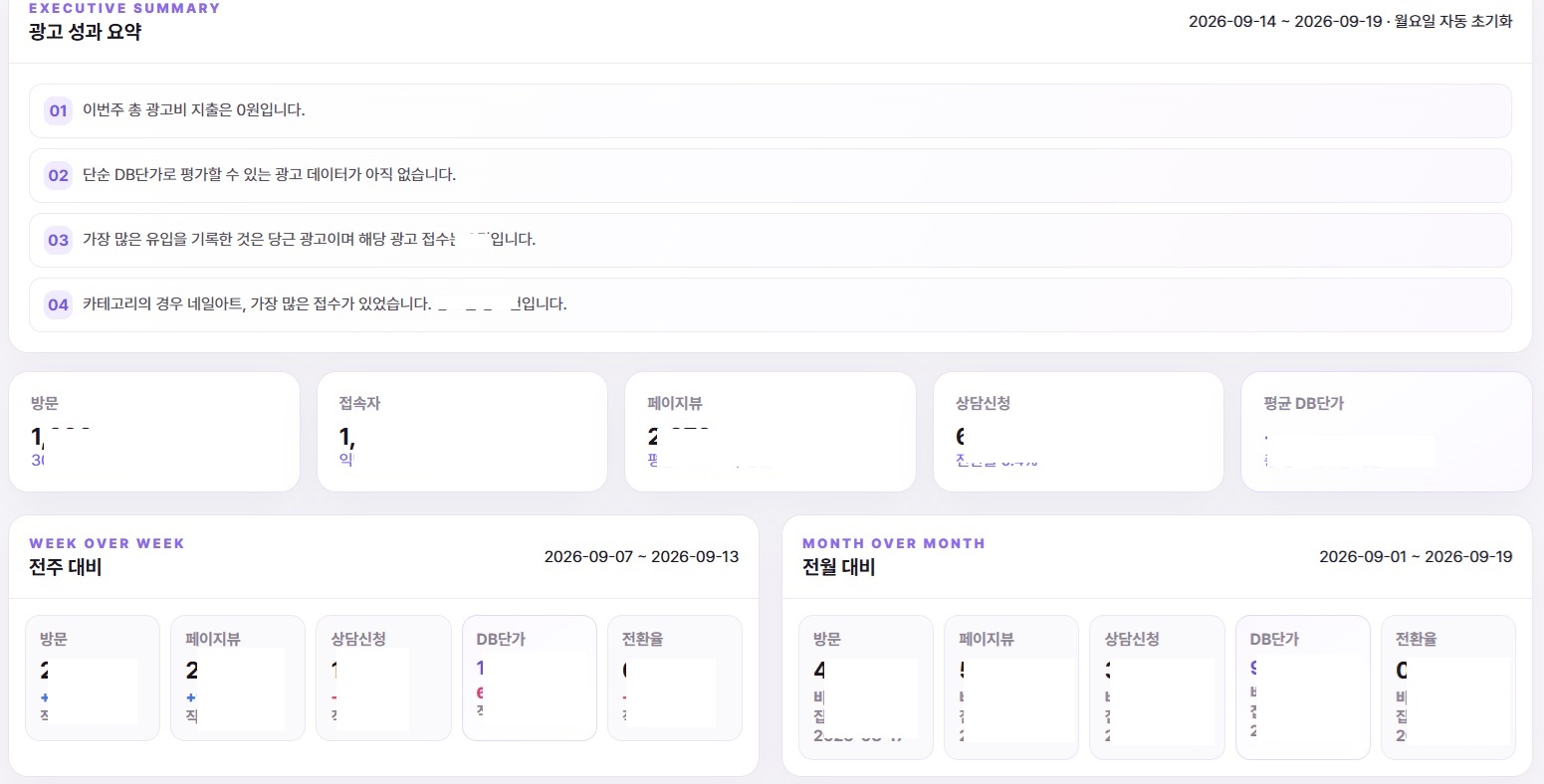This screenshot has height=784, width=1544.
Task: Select the '페이지뷰' label under 전월 대비
Action: pyautogui.click(x=987, y=639)
